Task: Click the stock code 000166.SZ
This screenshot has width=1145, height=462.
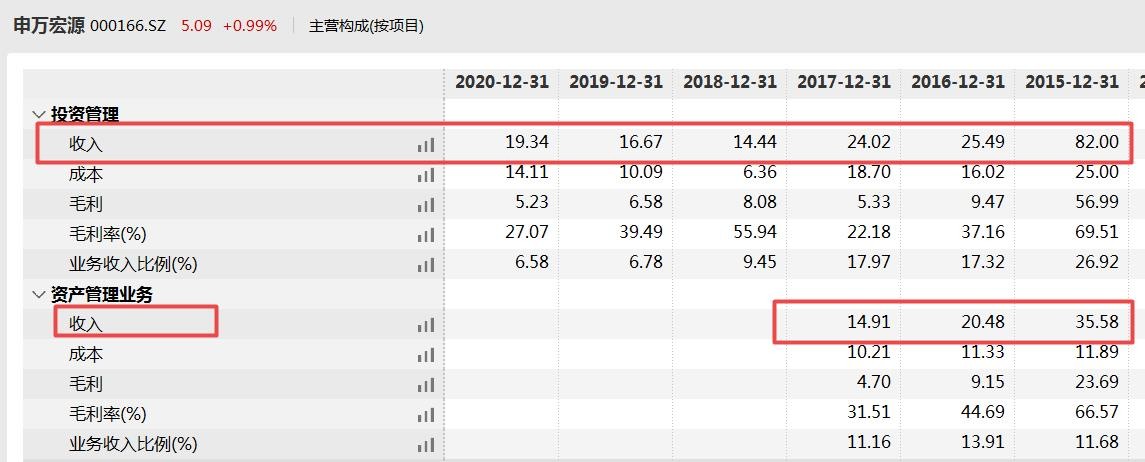Action: 128,26
